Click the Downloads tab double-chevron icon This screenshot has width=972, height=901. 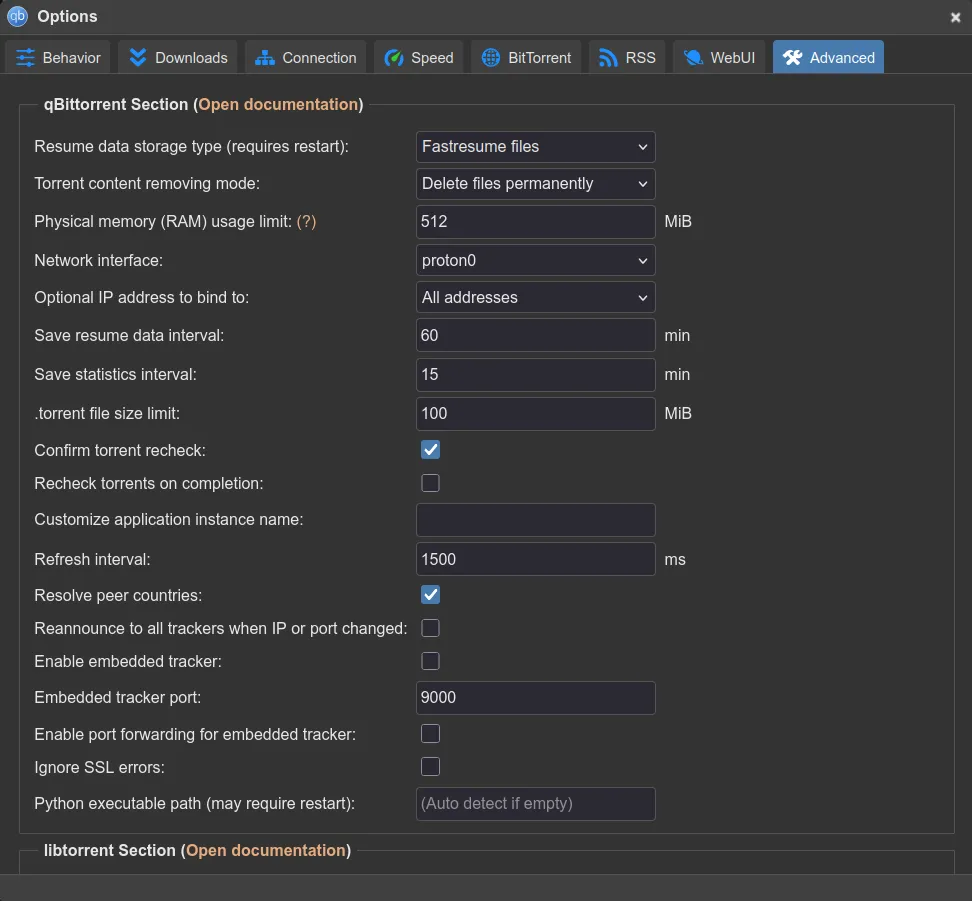(138, 58)
